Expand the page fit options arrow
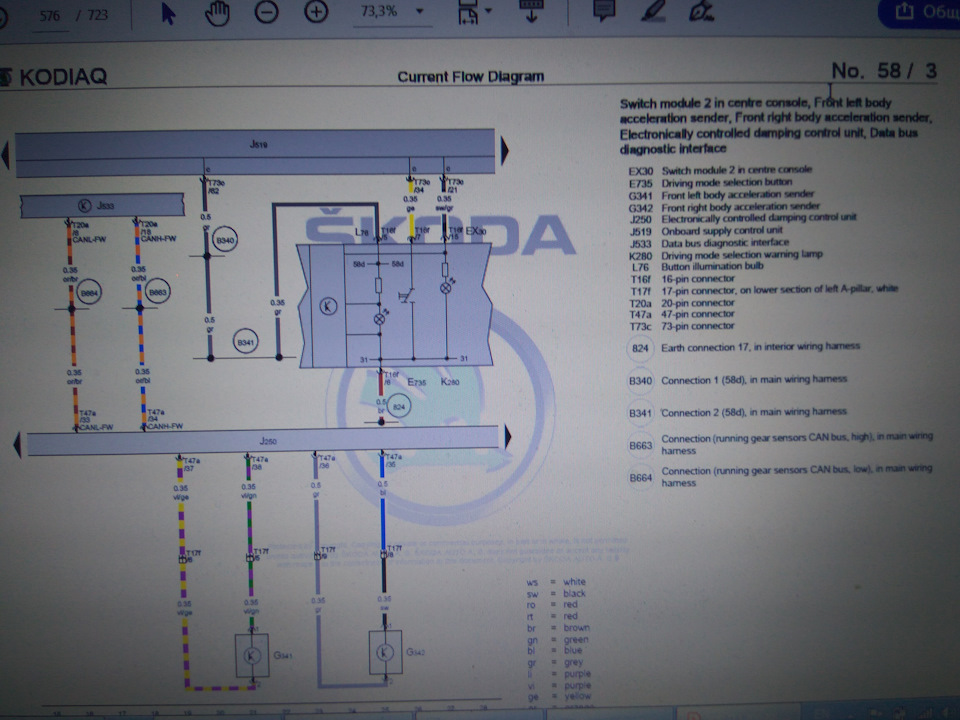This screenshot has width=960, height=720. pos(488,10)
